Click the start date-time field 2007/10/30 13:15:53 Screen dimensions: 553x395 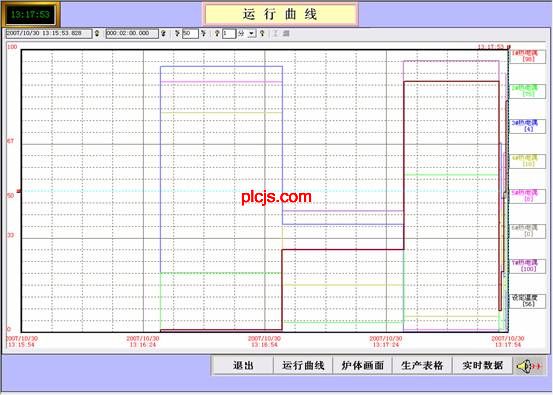pyautogui.click(x=49, y=34)
